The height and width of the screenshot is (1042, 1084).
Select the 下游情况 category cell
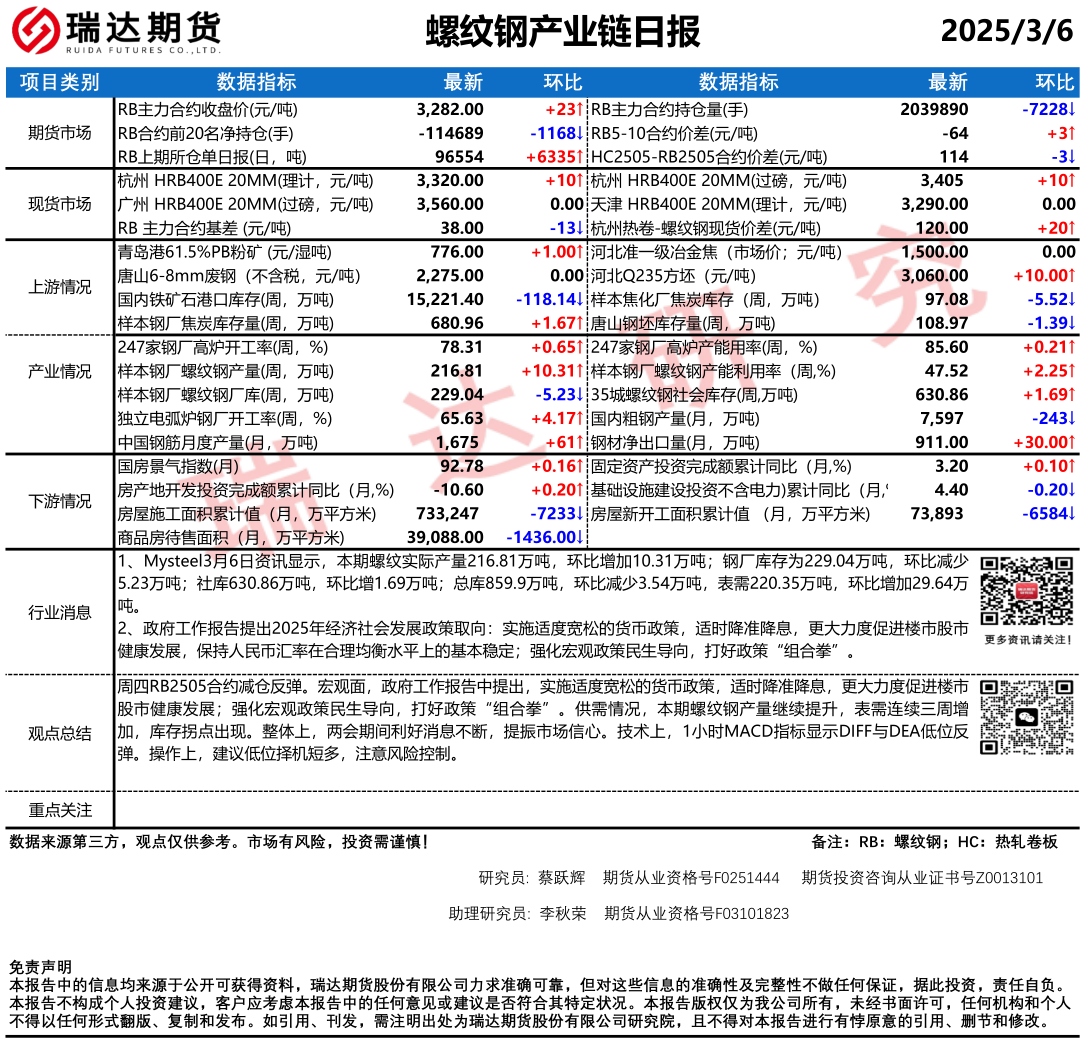tap(59, 501)
